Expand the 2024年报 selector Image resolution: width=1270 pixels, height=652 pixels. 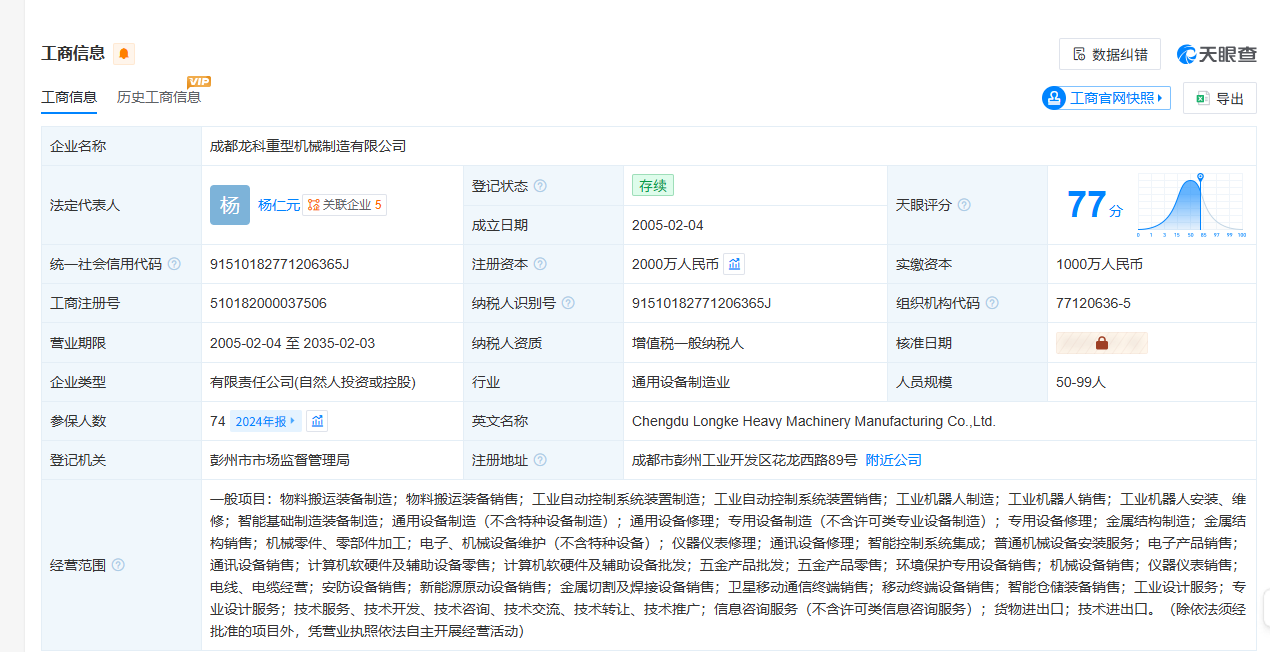tap(265, 421)
